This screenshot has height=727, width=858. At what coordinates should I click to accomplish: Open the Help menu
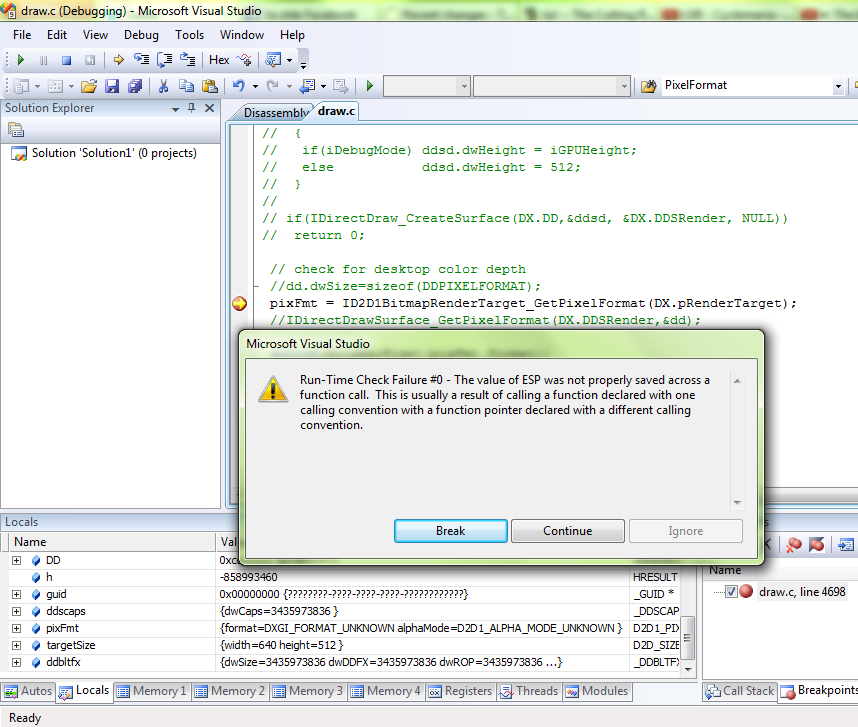pos(292,35)
